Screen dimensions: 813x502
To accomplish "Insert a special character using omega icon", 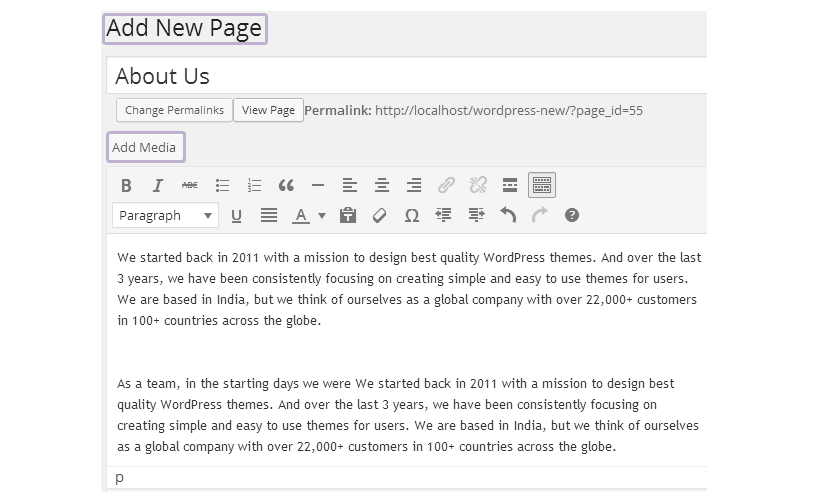I will (x=411, y=215).
